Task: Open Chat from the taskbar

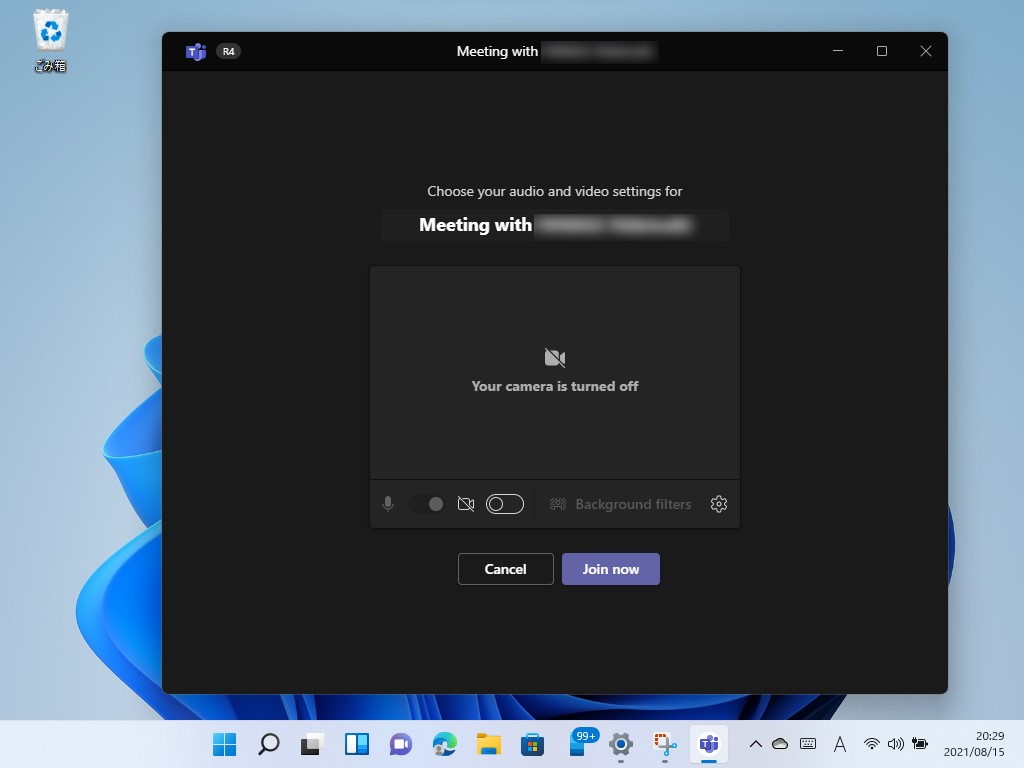Action: pyautogui.click(x=400, y=744)
